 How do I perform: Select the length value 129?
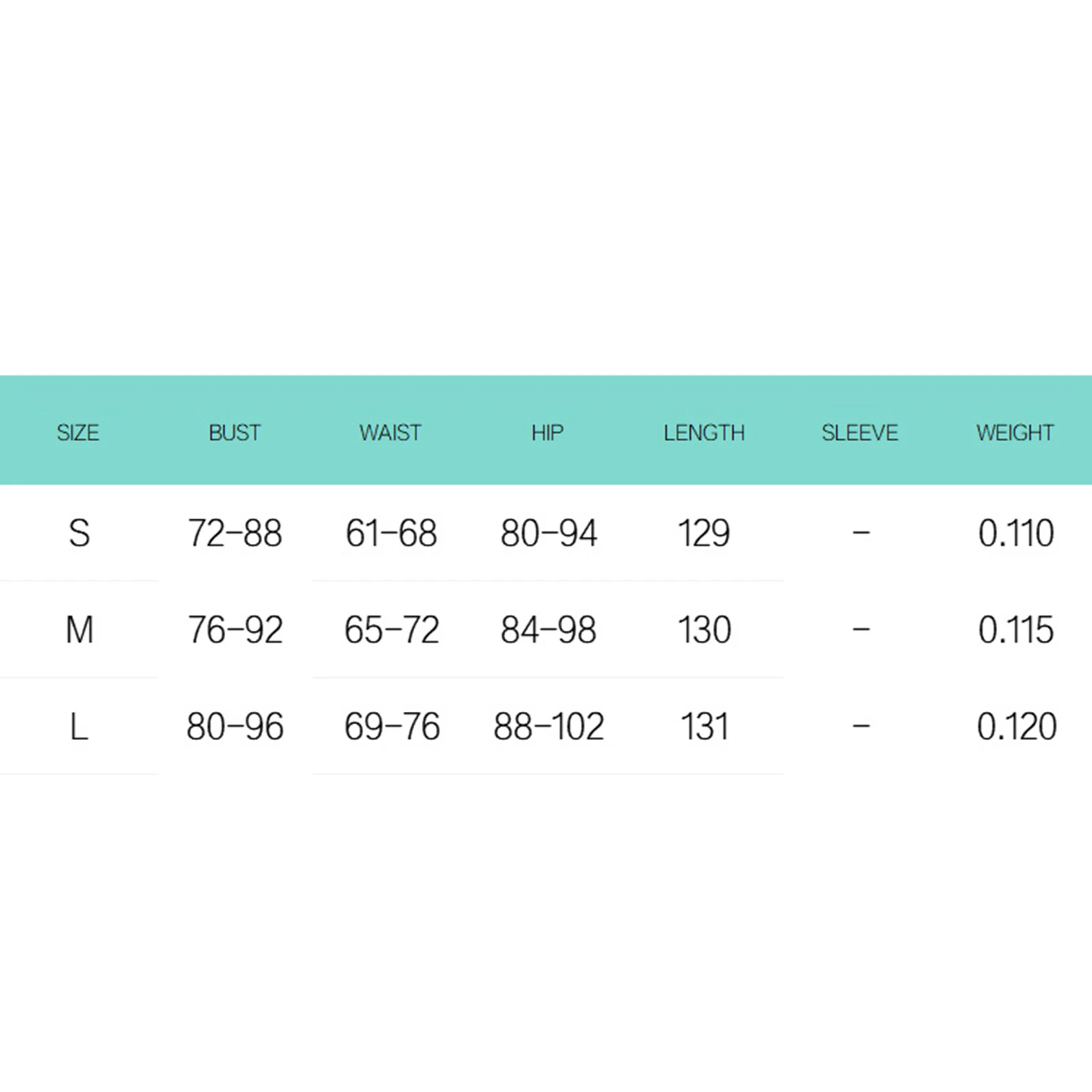pos(704,533)
